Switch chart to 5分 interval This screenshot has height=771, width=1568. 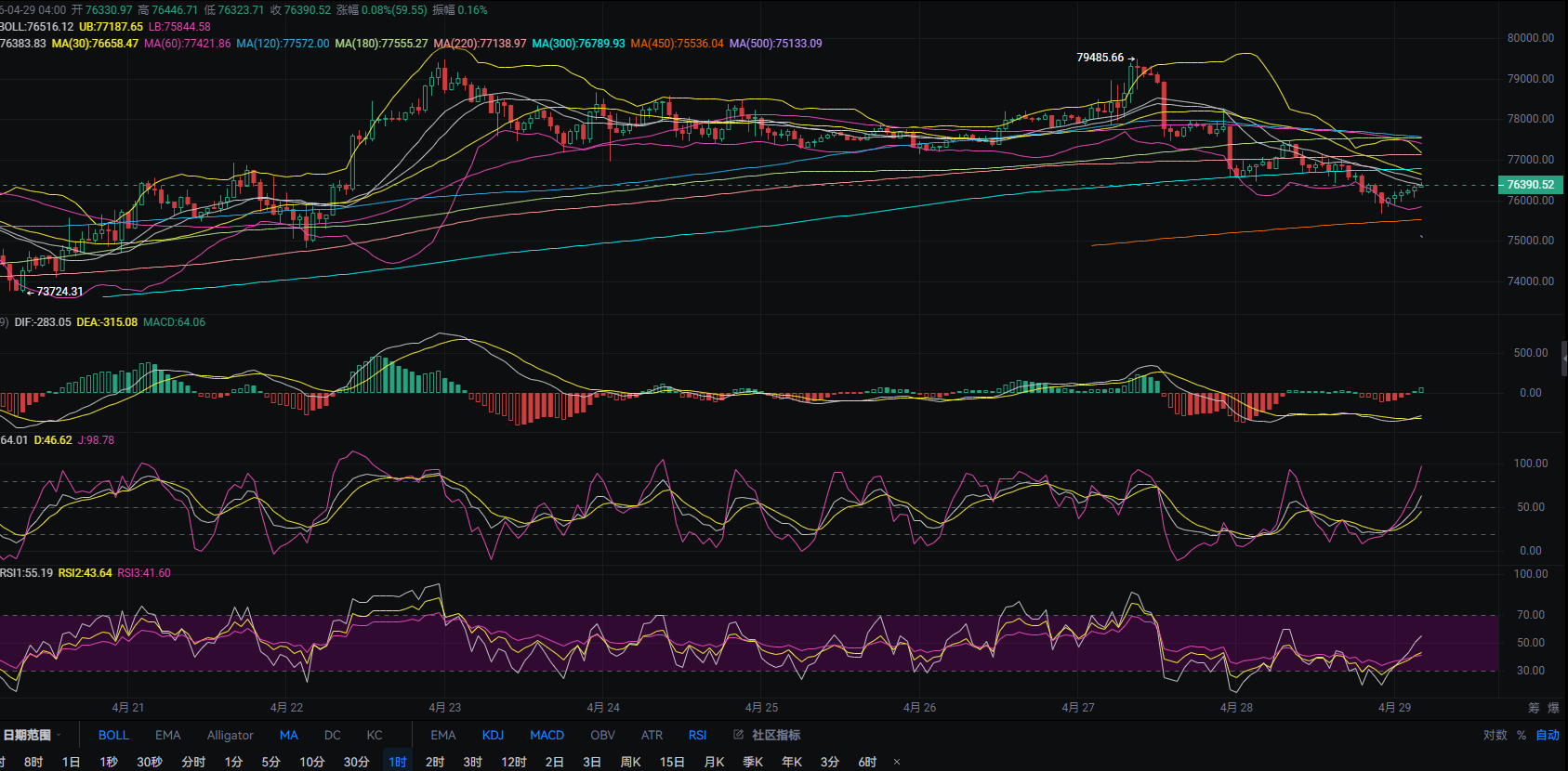click(x=270, y=762)
